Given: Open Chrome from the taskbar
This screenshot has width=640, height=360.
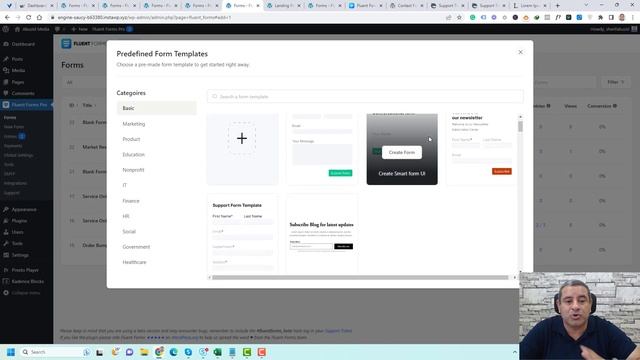Looking at the screenshot, I should pos(159,352).
